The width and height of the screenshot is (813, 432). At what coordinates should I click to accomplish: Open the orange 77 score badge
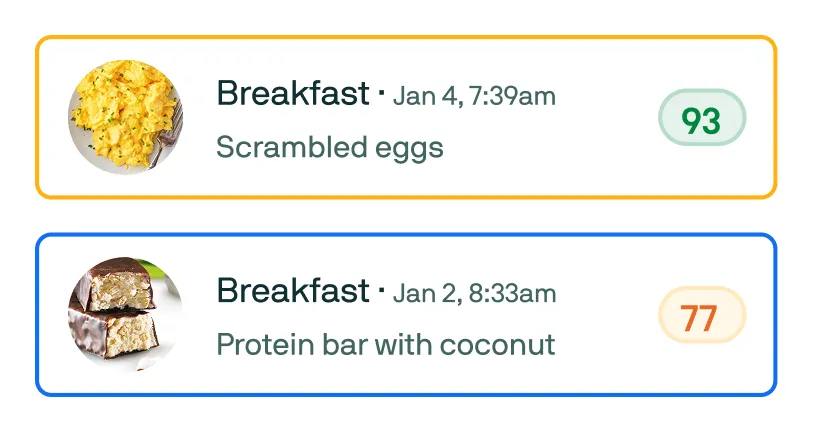(x=701, y=318)
